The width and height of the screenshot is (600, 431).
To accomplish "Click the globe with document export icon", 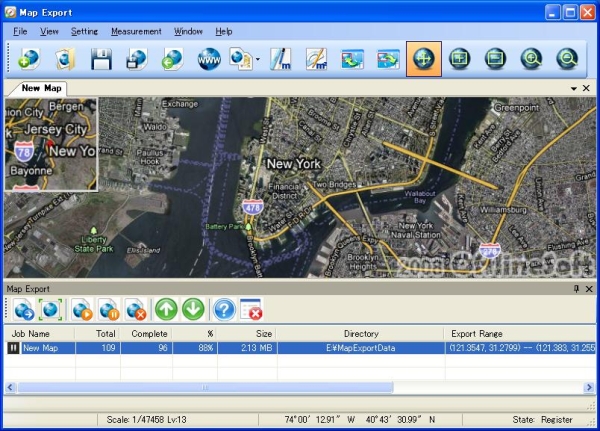I will [x=241, y=59].
